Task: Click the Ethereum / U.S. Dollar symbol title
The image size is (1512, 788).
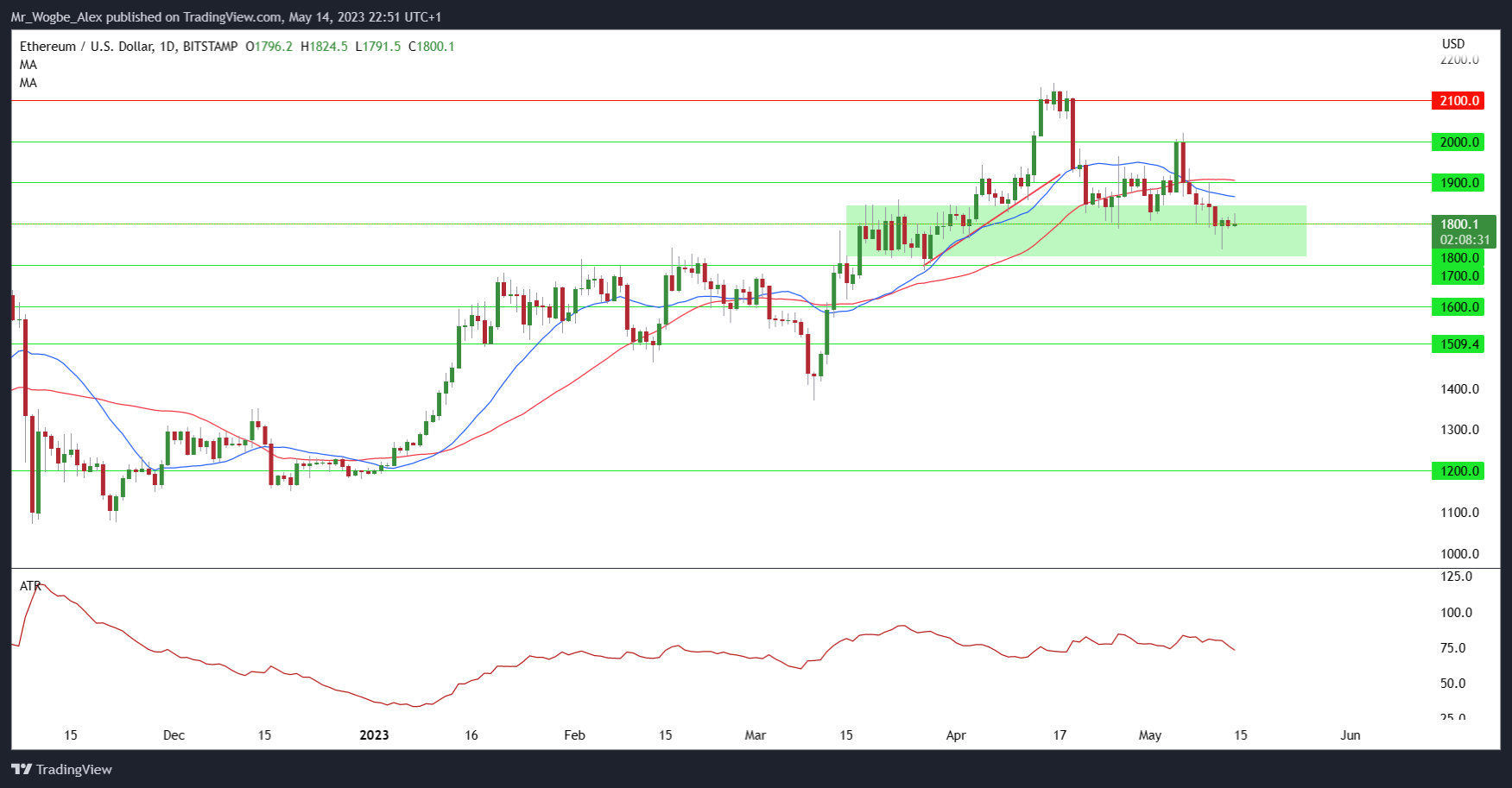Action: click(85, 47)
